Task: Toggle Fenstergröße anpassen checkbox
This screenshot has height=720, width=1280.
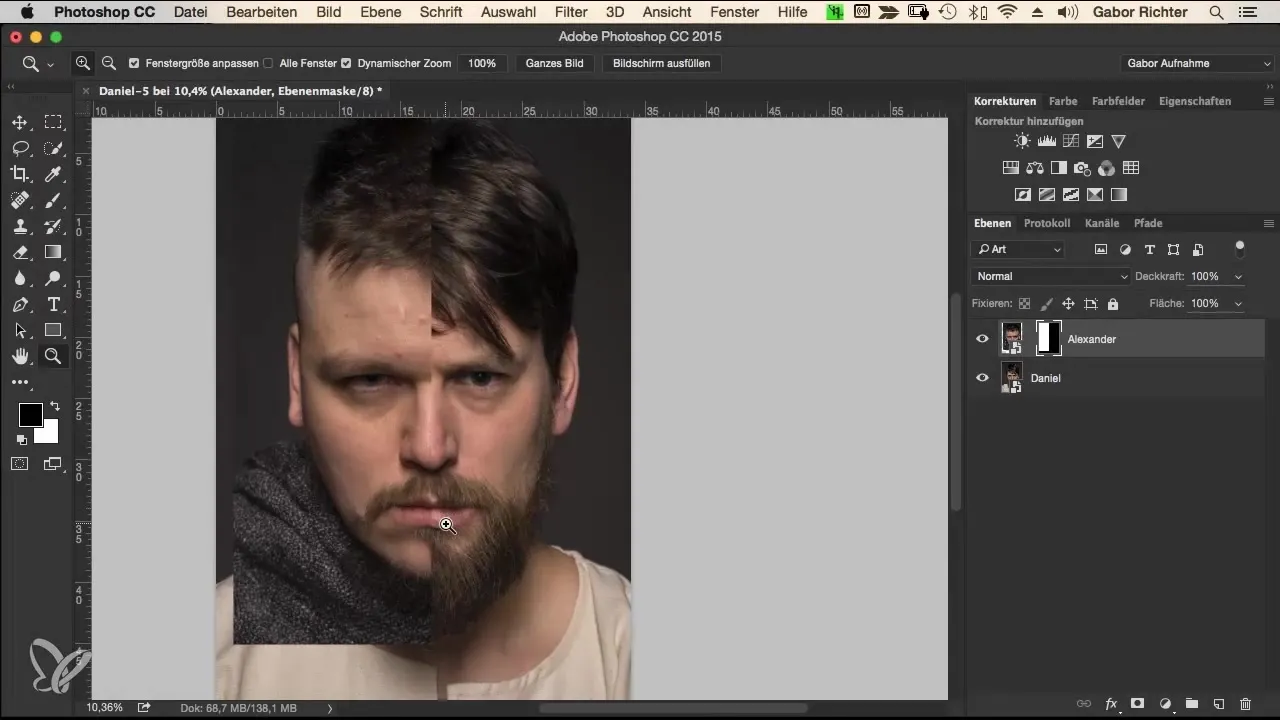Action: pyautogui.click(x=134, y=63)
